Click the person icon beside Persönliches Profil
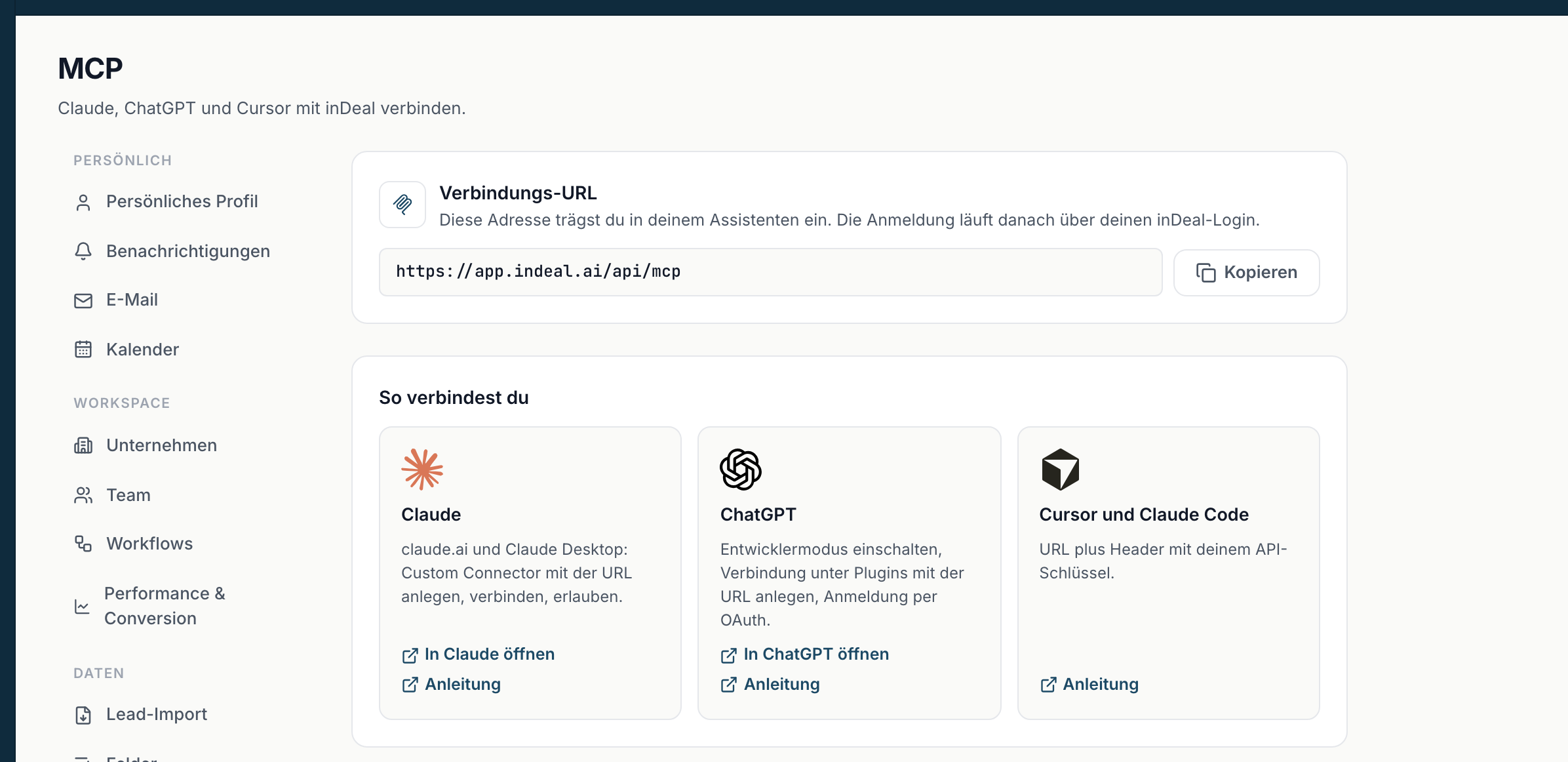The image size is (1568, 762). [83, 203]
